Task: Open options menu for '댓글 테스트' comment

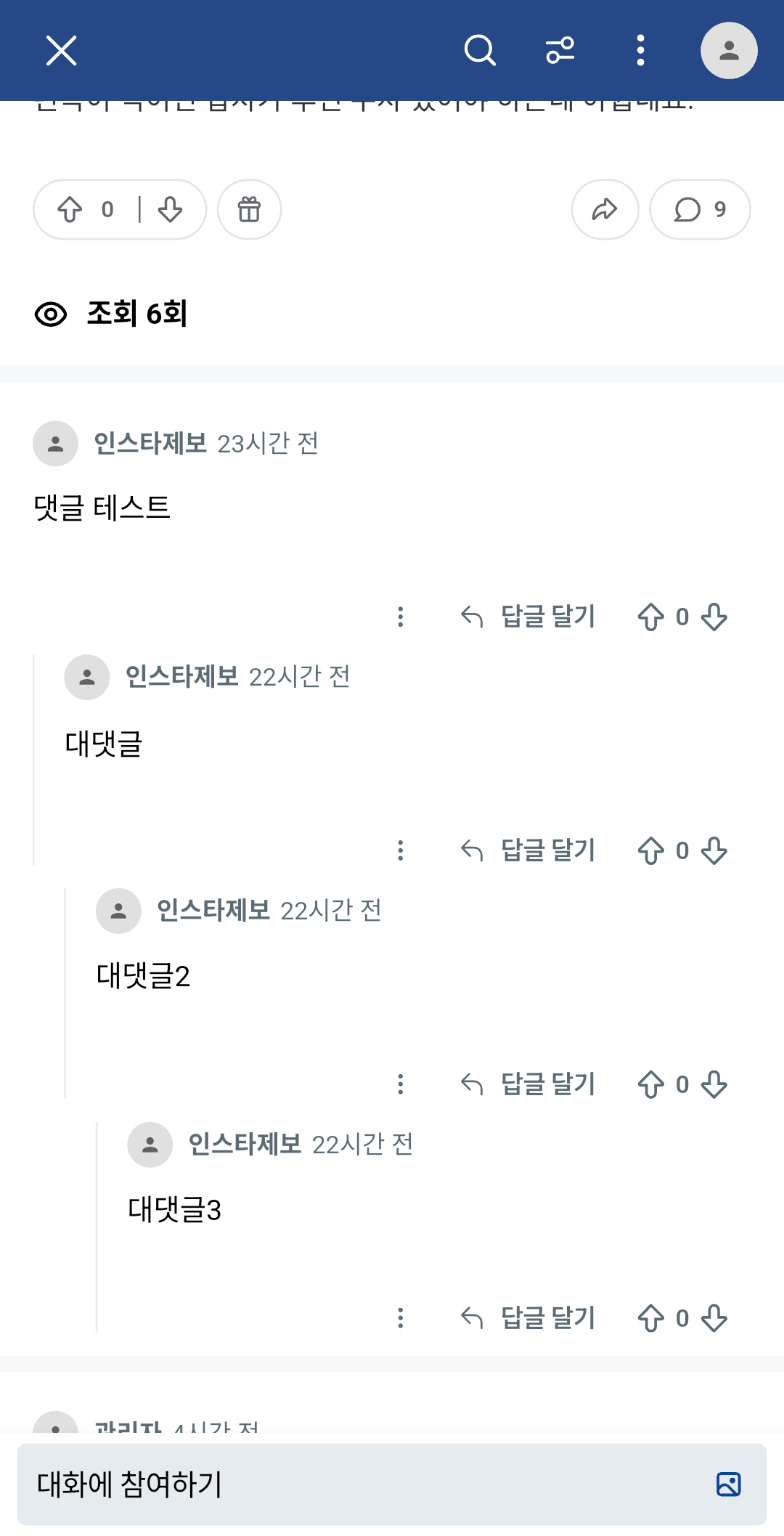Action: pos(400,617)
